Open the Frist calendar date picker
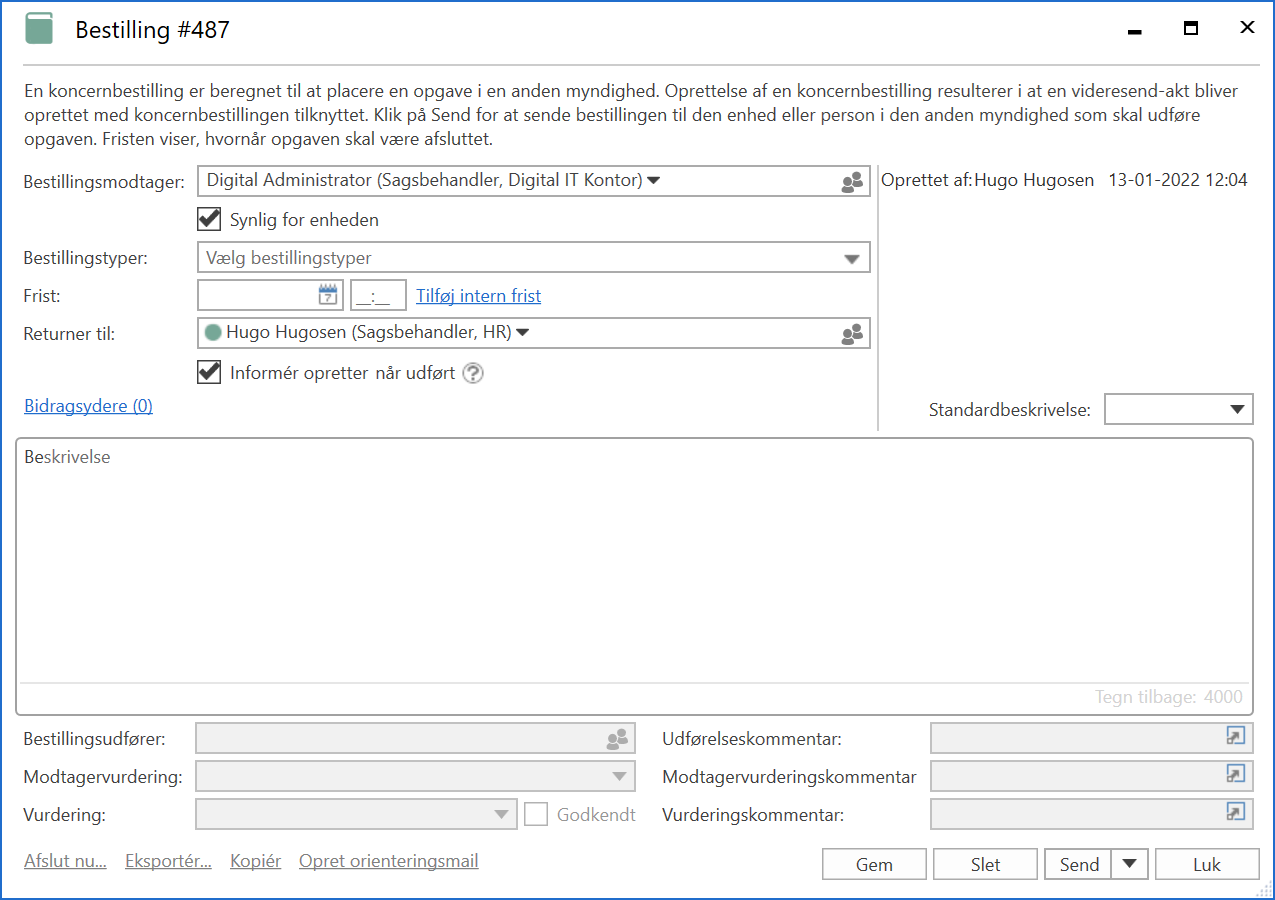The height and width of the screenshot is (900, 1275). pyautogui.click(x=328, y=295)
